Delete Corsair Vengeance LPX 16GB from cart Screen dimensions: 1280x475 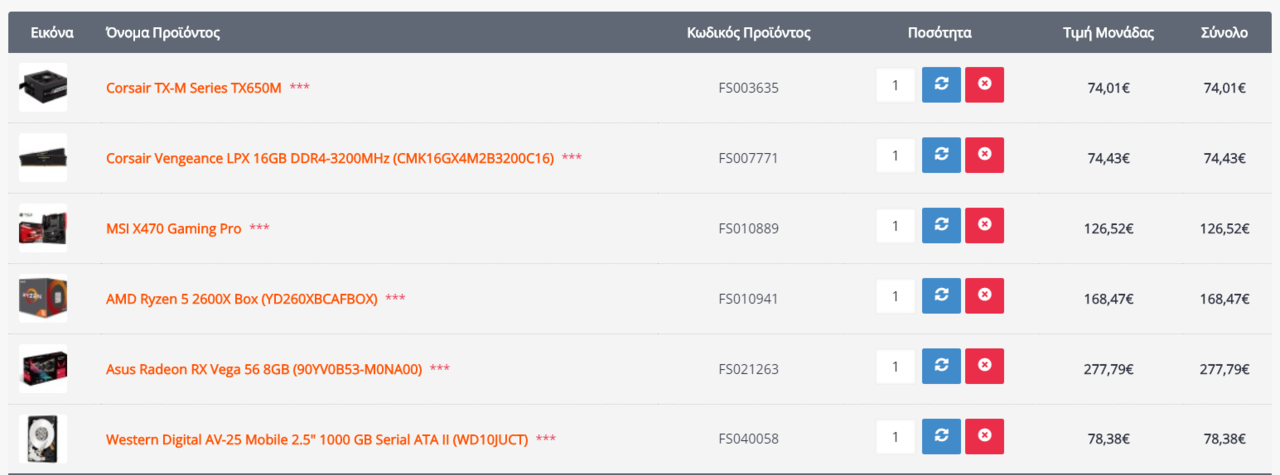pyautogui.click(x=984, y=155)
